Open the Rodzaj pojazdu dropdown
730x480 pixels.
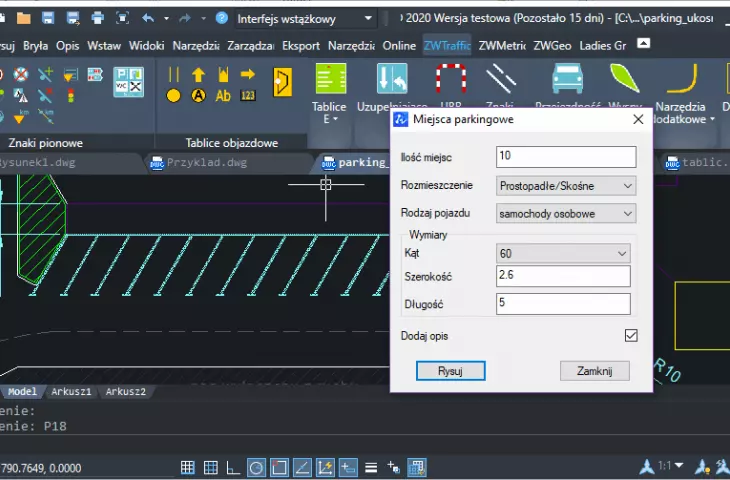(566, 214)
